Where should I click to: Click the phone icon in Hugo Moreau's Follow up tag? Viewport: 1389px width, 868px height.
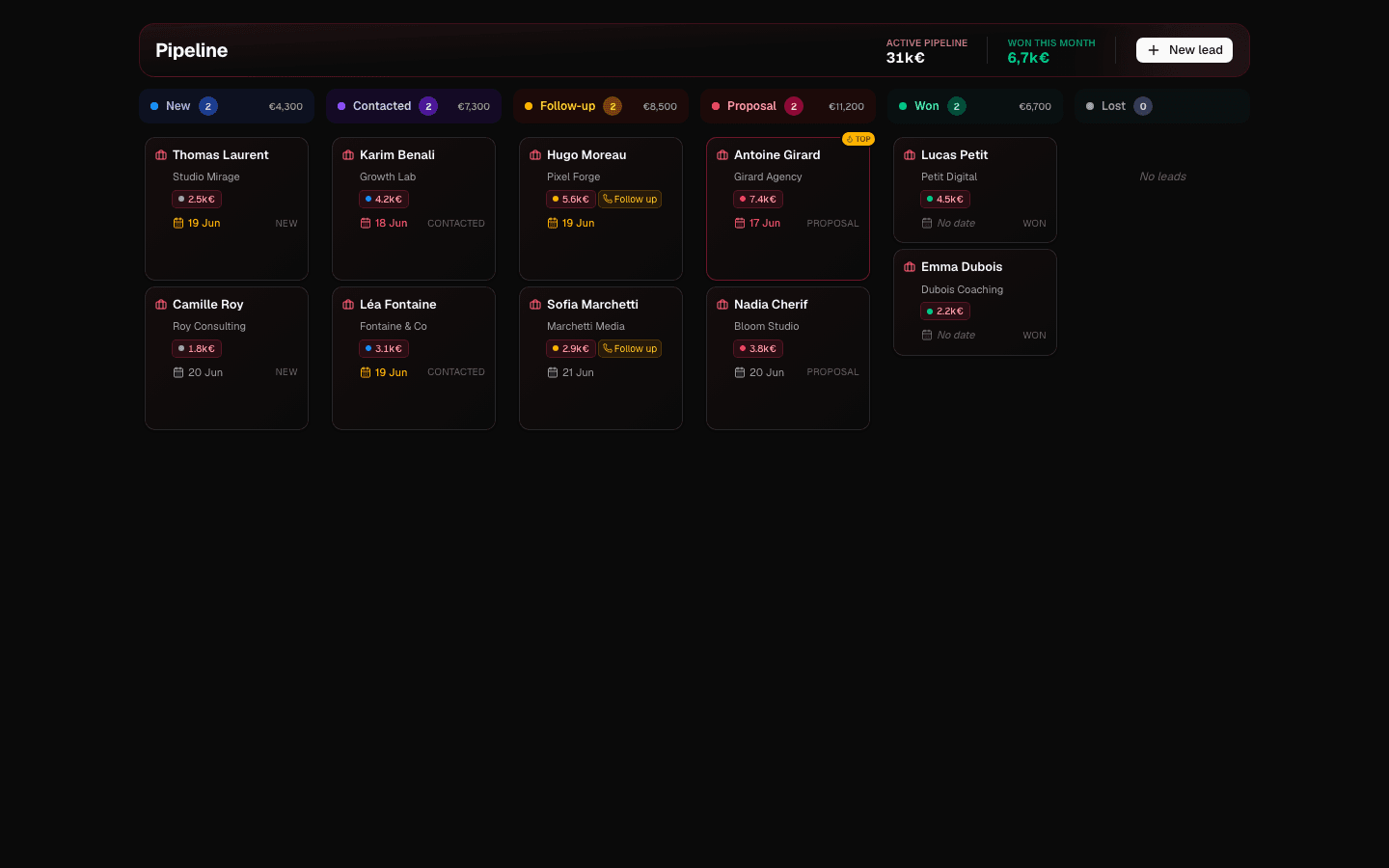click(x=608, y=199)
